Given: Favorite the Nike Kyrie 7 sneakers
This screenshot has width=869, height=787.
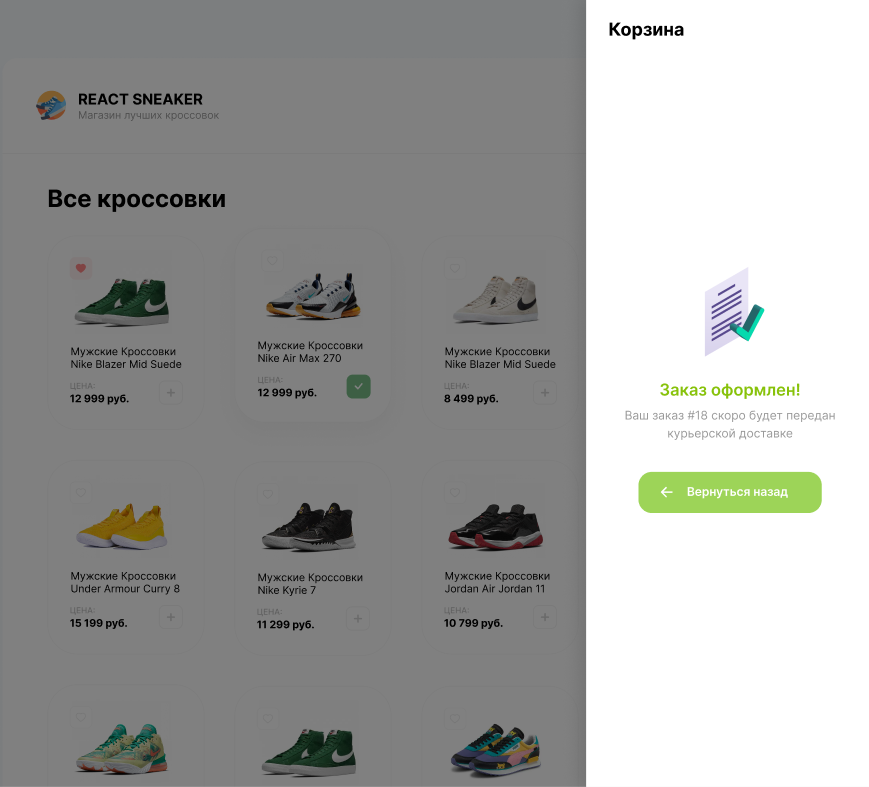Looking at the screenshot, I should (x=268, y=494).
